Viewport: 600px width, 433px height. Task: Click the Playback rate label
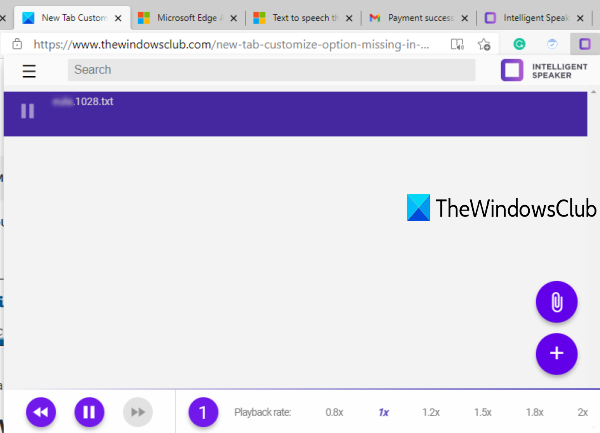(x=262, y=412)
